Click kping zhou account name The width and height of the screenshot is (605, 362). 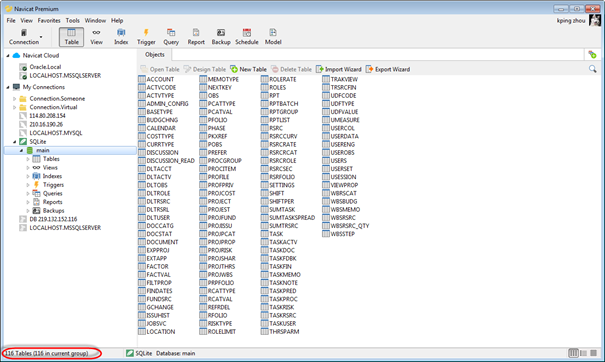click(571, 20)
